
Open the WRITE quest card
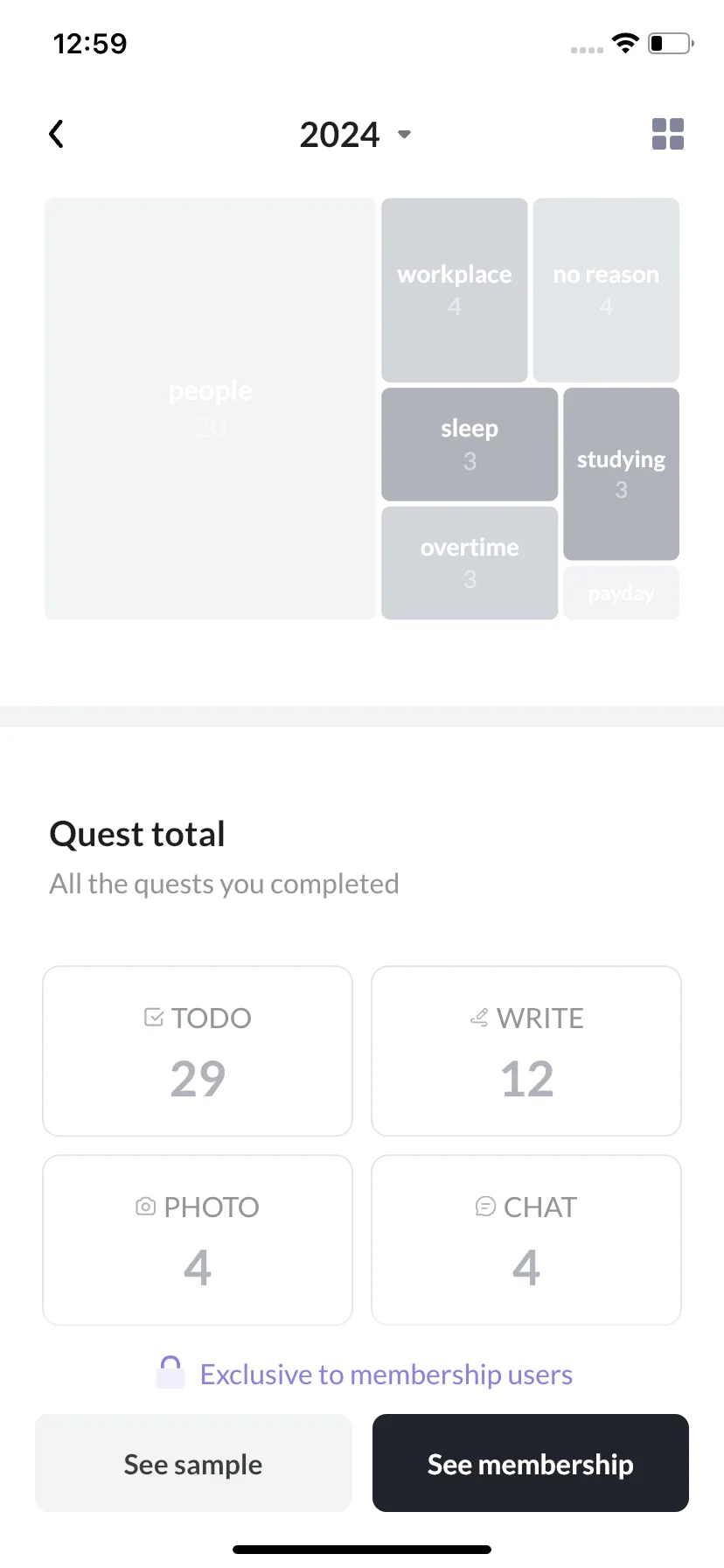point(526,1051)
